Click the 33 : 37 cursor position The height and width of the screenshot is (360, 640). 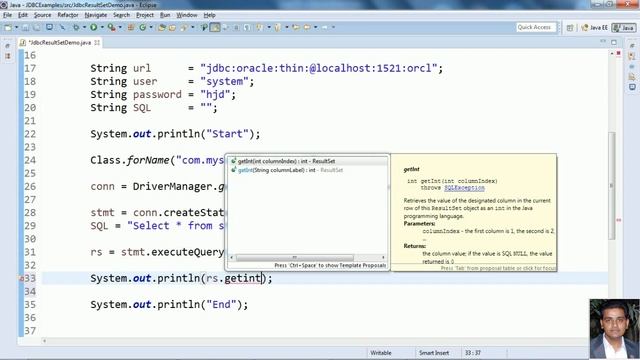coord(472,353)
